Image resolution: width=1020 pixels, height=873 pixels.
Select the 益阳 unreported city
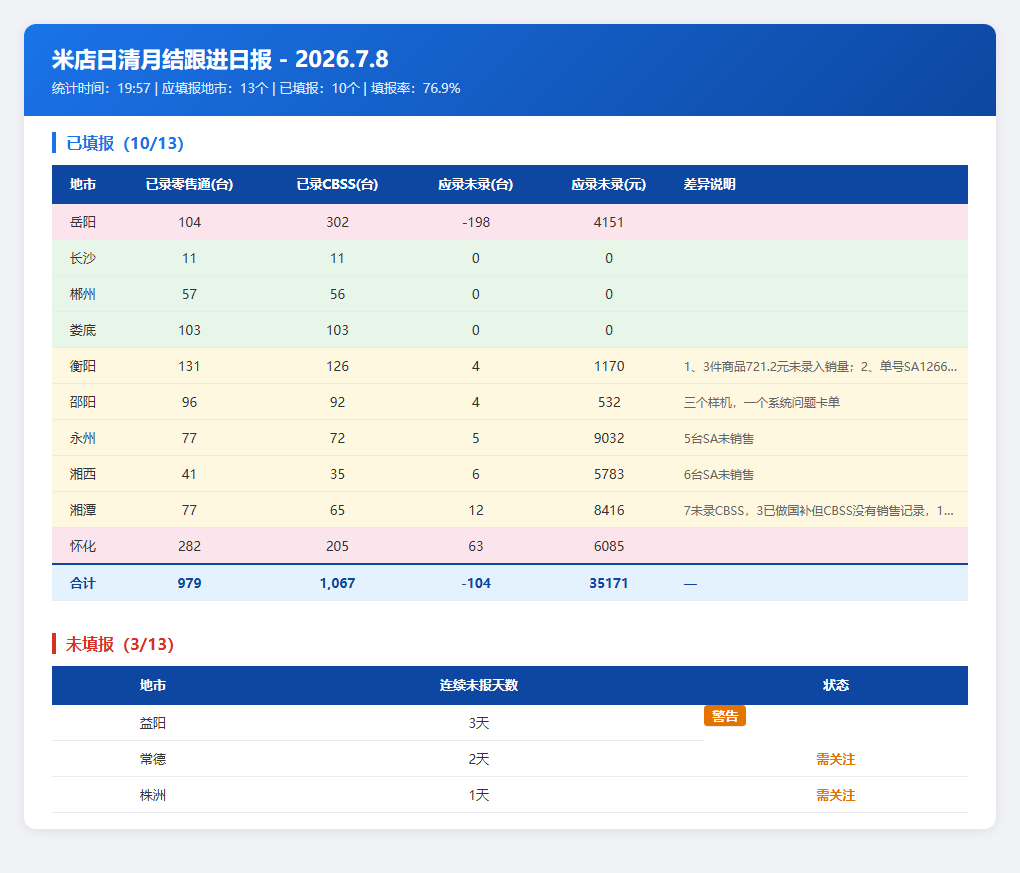coord(153,723)
